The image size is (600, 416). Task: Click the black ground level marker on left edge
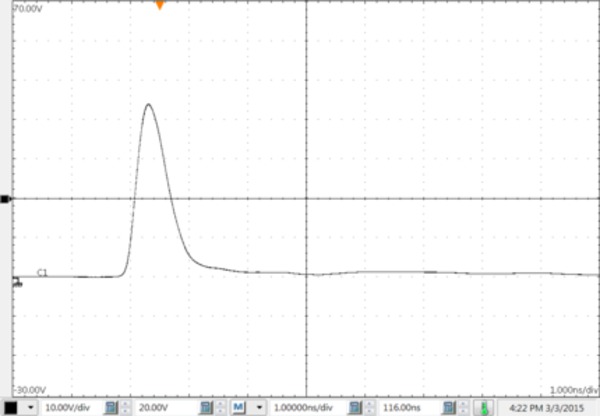pos(5,199)
